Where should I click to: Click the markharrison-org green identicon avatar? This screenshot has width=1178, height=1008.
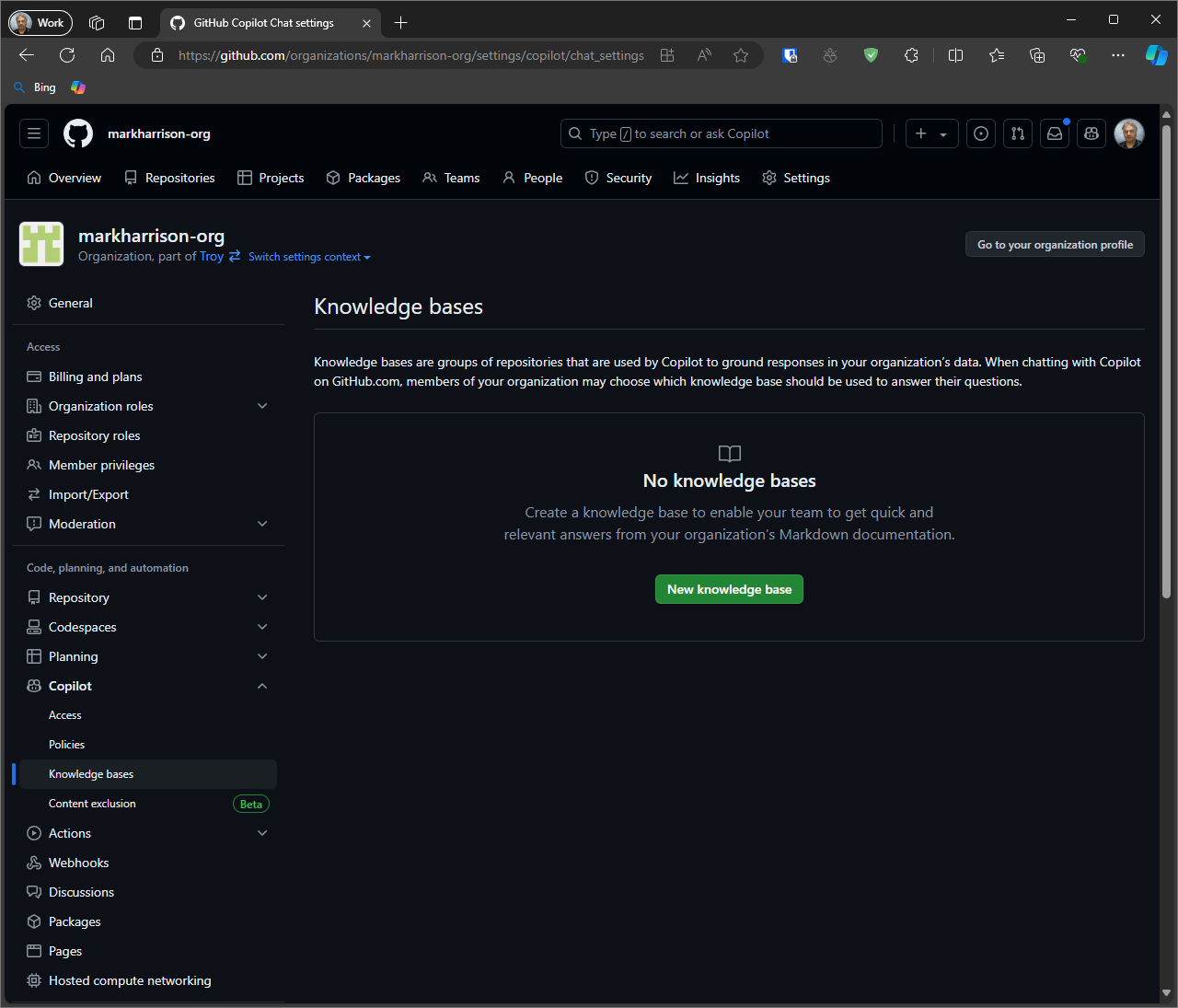pos(40,244)
